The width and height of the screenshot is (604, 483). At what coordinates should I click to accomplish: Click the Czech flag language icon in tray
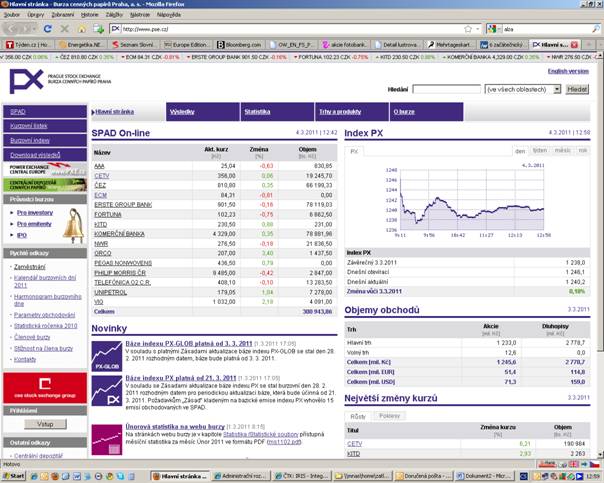coord(595,464)
